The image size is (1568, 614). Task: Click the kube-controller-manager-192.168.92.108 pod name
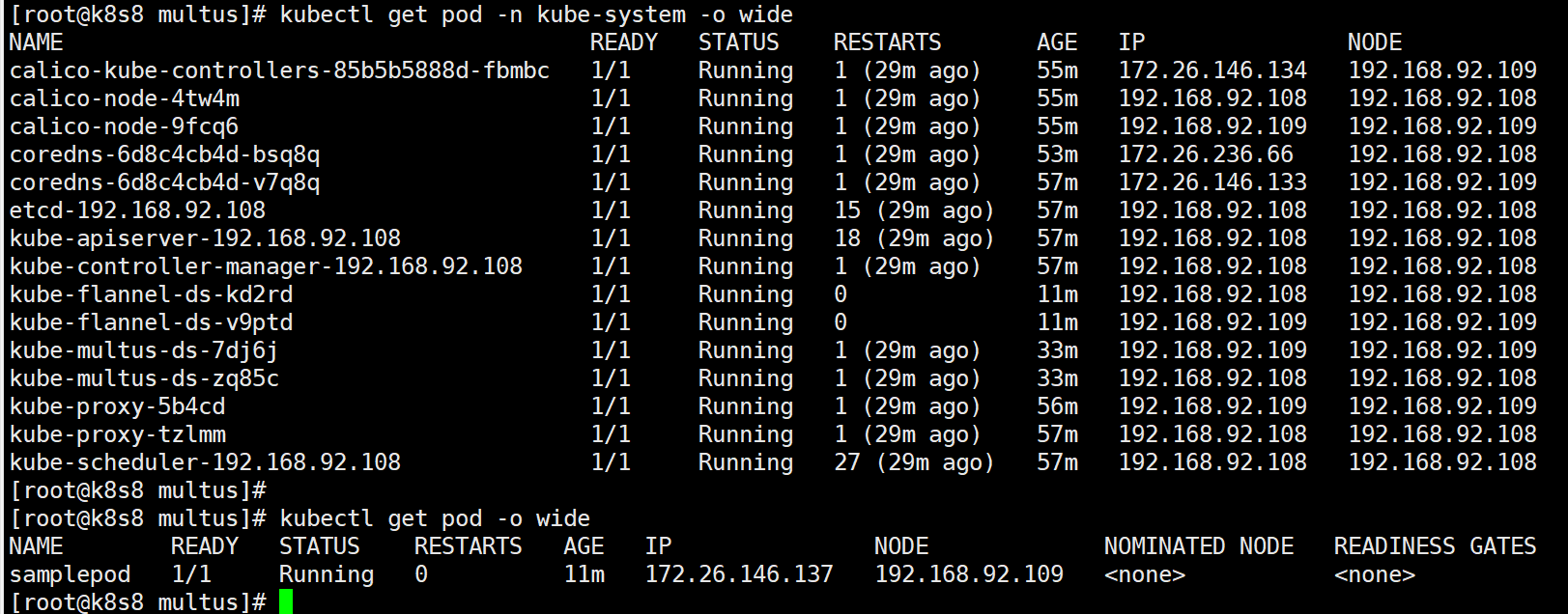click(266, 266)
